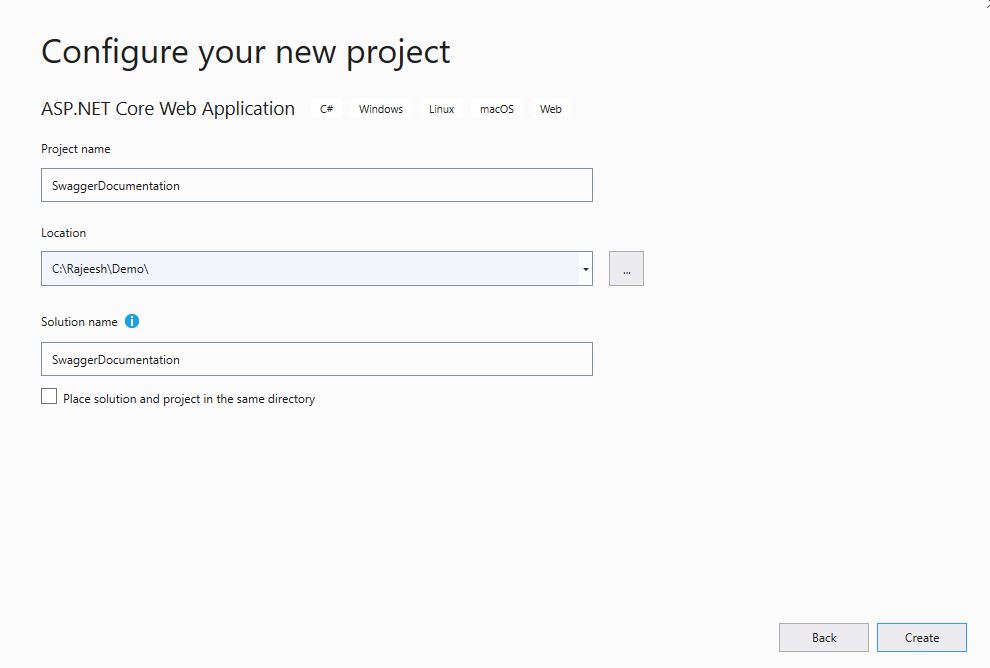This screenshot has height=668, width=990.
Task: Click the 'Solution name' field label
Action: tap(79, 322)
